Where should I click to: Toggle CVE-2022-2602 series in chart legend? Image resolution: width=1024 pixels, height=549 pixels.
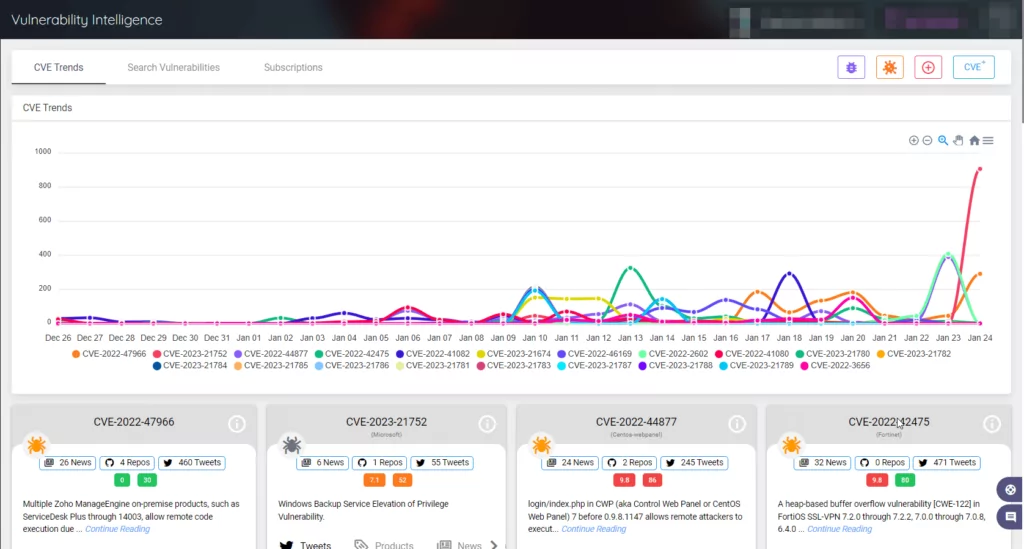click(x=673, y=354)
